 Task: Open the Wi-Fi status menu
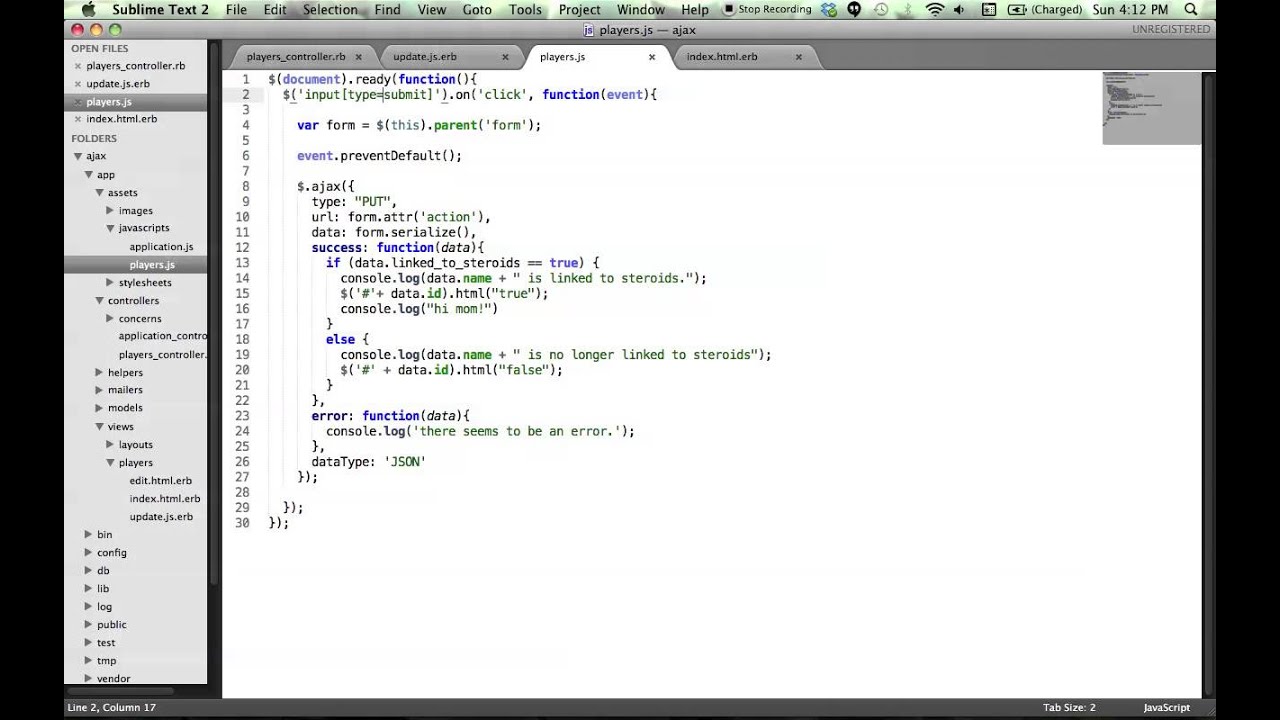(x=935, y=10)
